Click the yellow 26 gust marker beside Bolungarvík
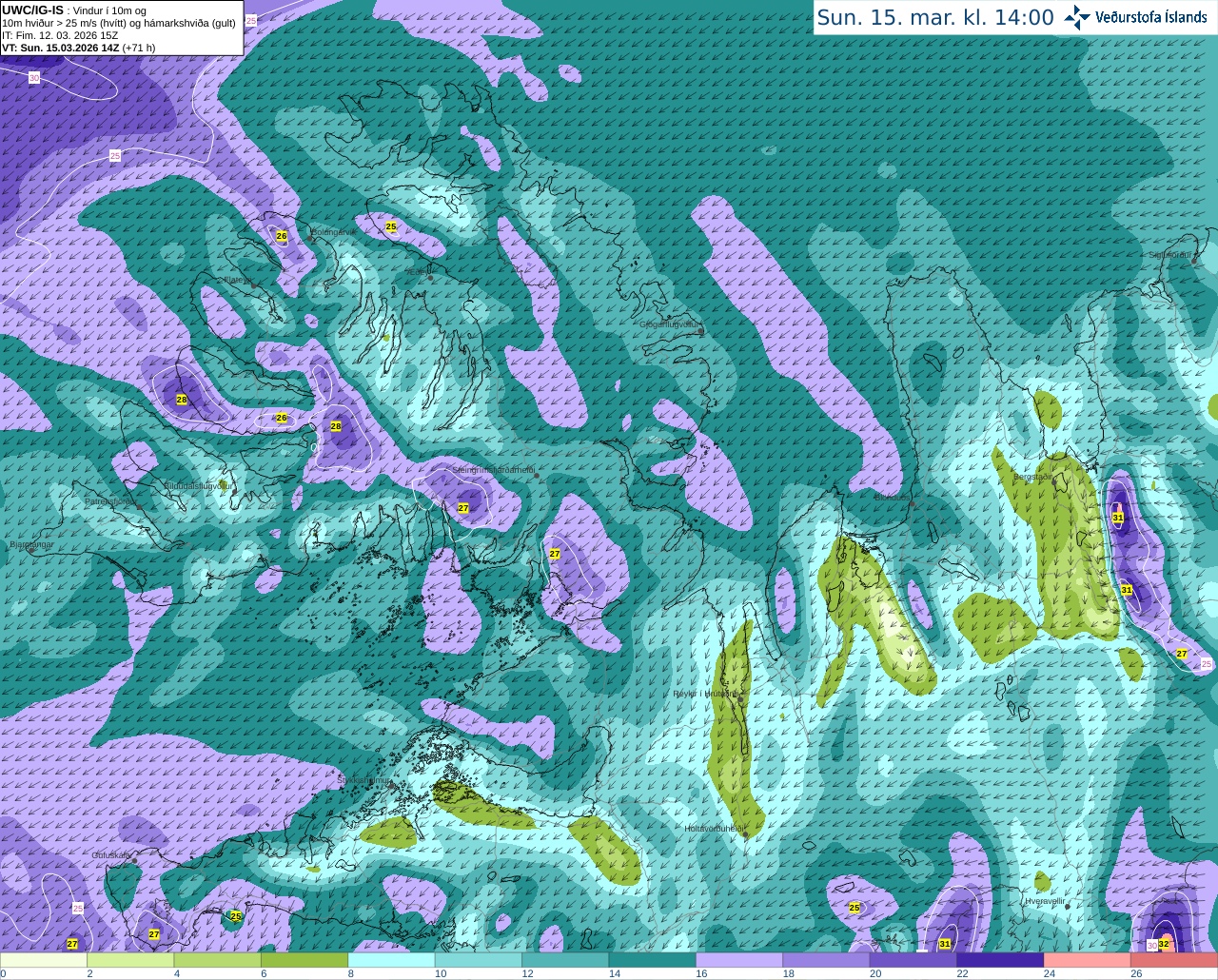This screenshot has width=1218, height=980. (x=282, y=236)
